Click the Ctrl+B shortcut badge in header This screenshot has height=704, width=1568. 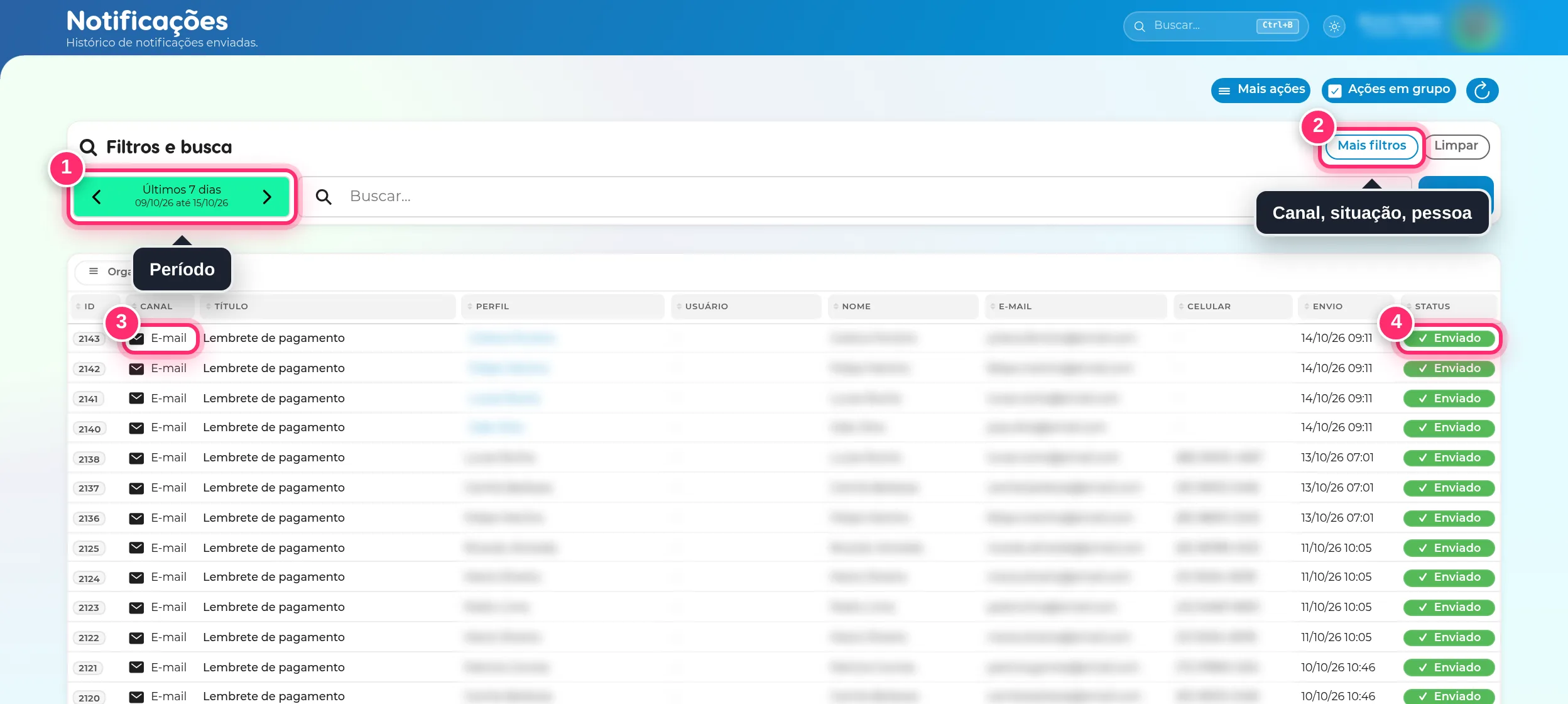pos(1277,26)
